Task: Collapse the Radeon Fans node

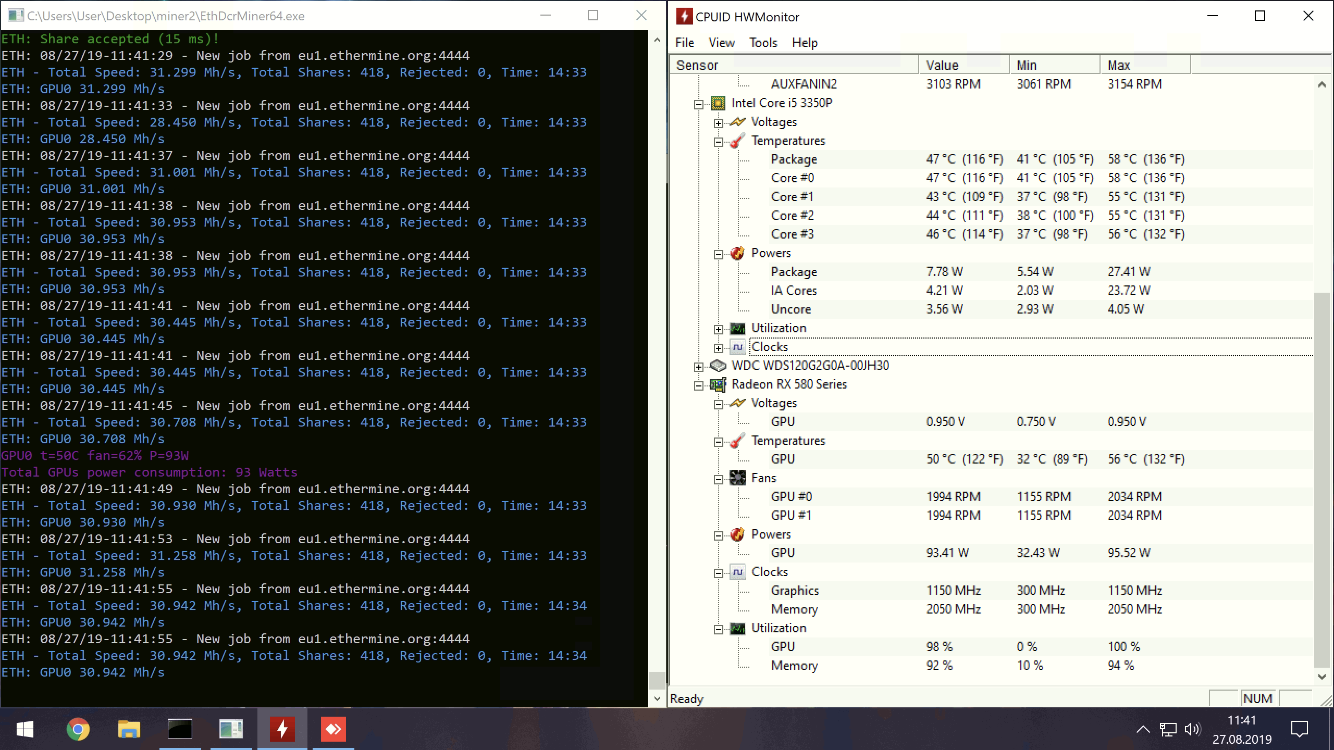Action: pos(718,479)
